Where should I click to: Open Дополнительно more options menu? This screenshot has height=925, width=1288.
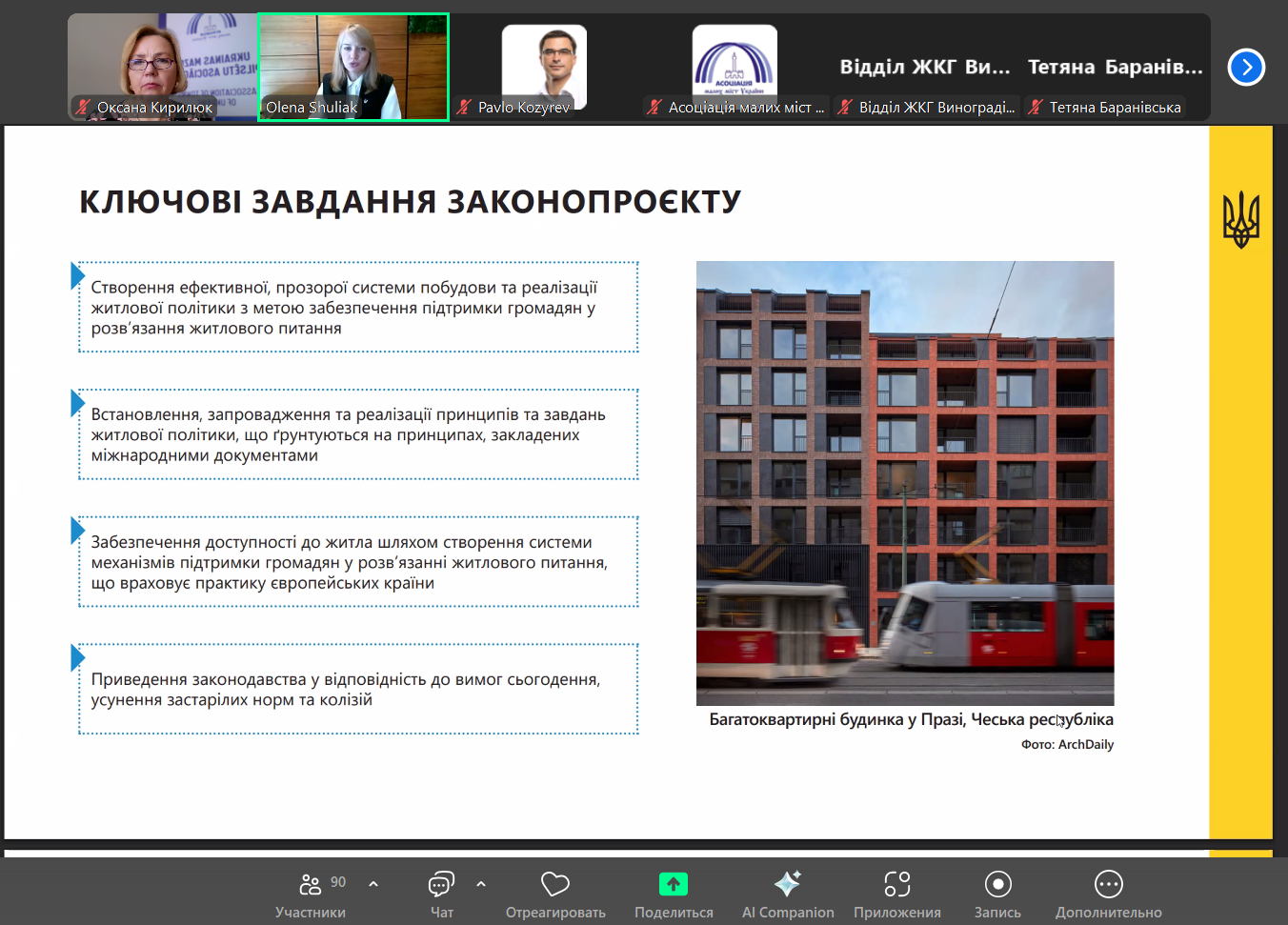pos(1109,895)
